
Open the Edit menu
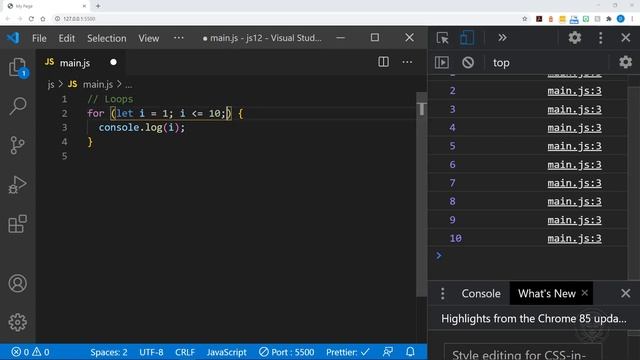[67, 38]
